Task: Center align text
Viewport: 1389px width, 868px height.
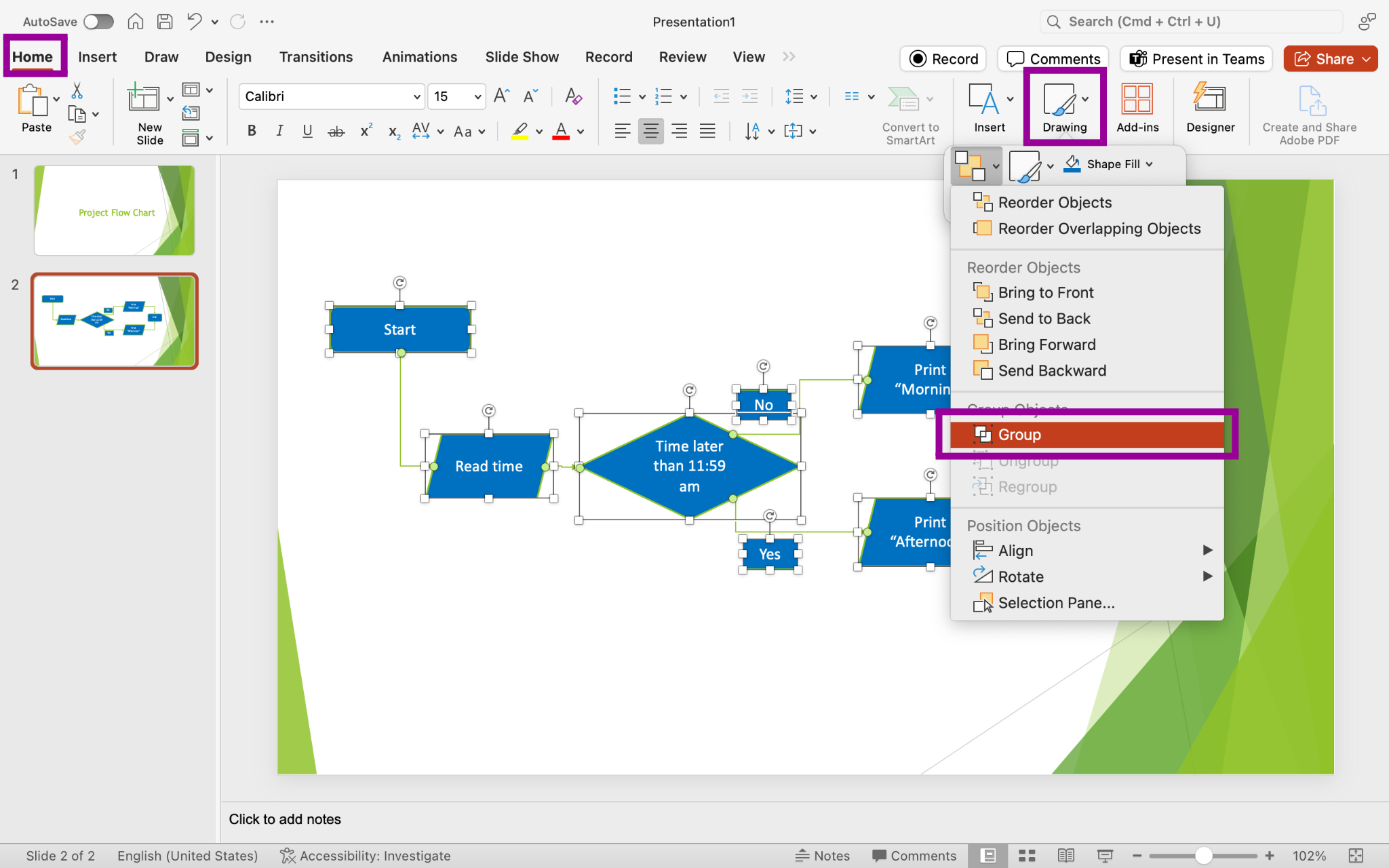Action: [650, 131]
